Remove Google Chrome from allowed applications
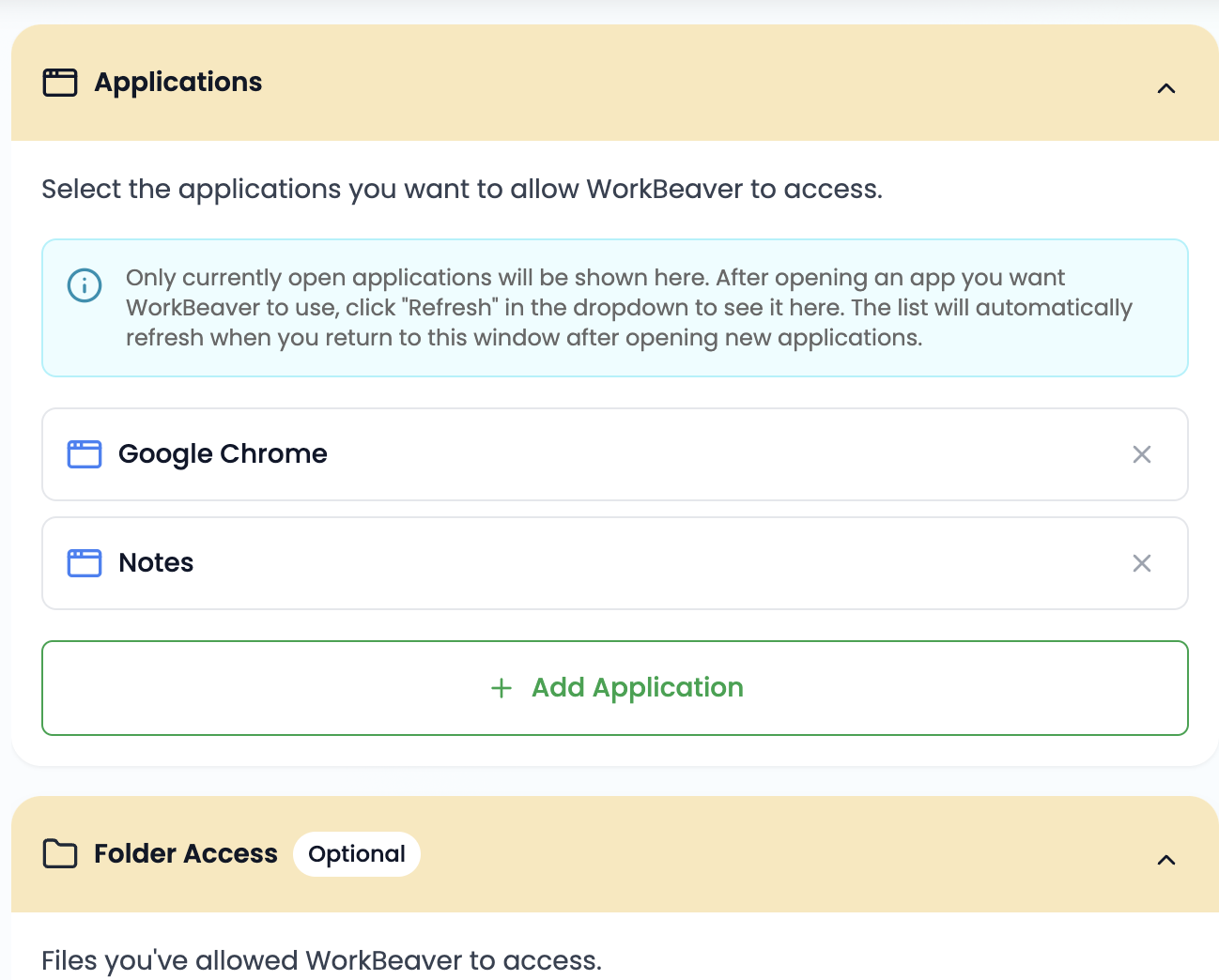This screenshot has width=1219, height=980. coord(1142,453)
